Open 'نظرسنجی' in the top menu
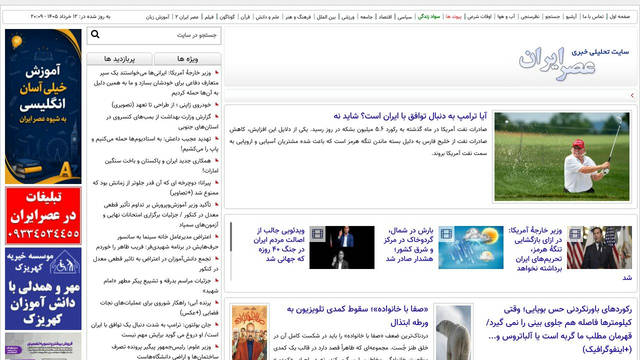 (x=530, y=17)
